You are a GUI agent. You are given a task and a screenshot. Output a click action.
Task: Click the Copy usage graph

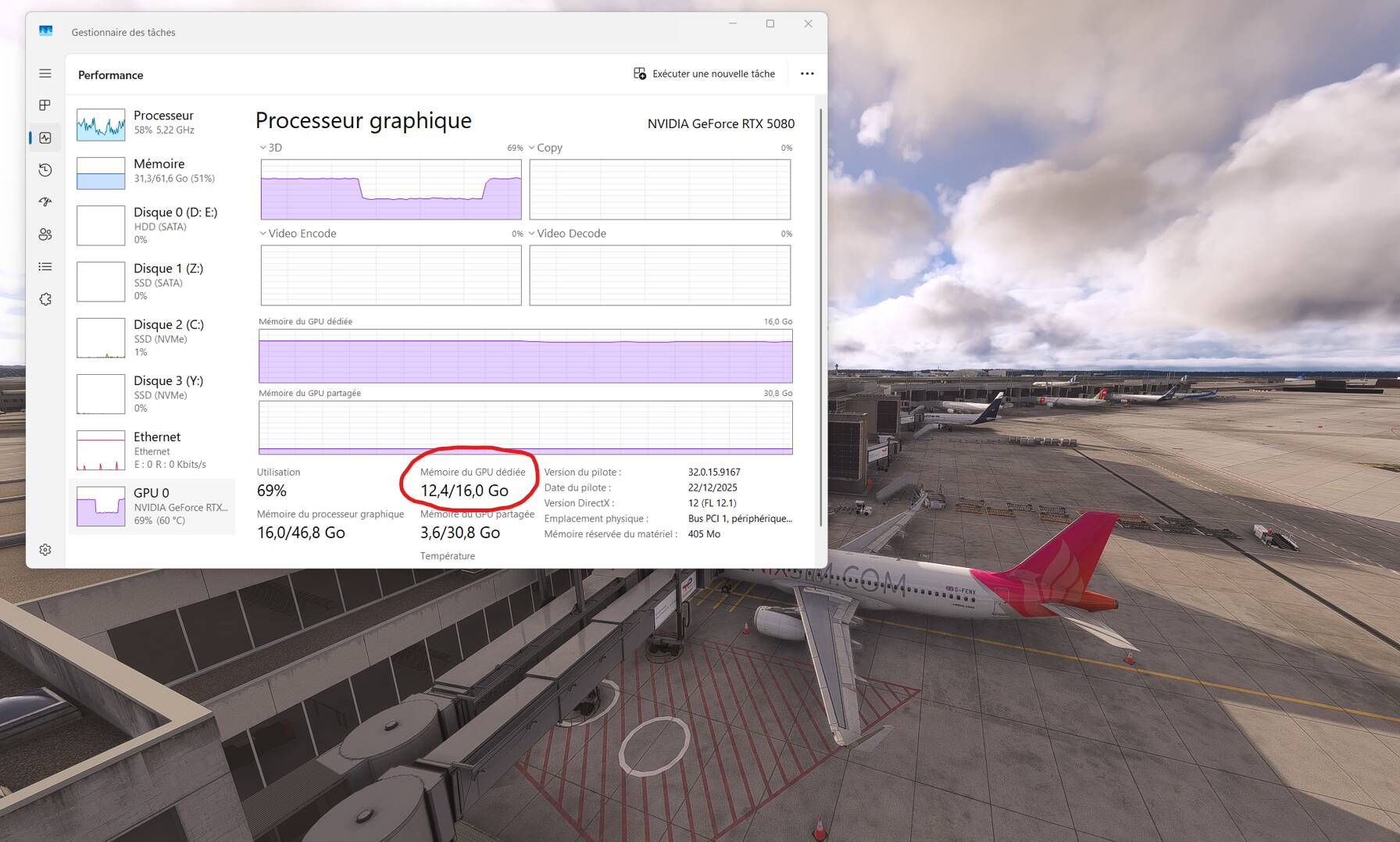tap(660, 189)
